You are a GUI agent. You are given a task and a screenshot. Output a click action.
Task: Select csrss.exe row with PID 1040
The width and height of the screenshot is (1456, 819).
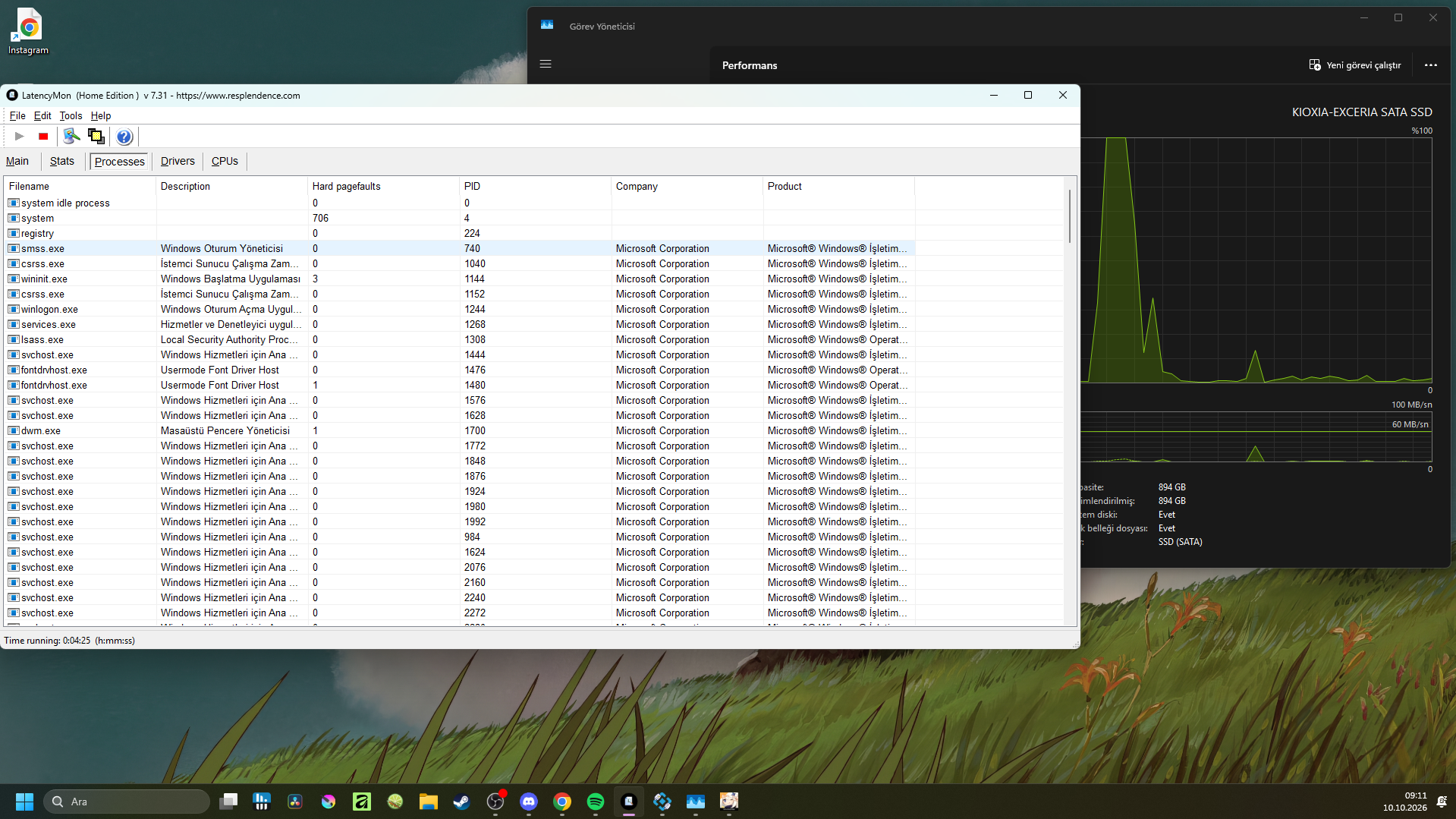[x=460, y=263]
